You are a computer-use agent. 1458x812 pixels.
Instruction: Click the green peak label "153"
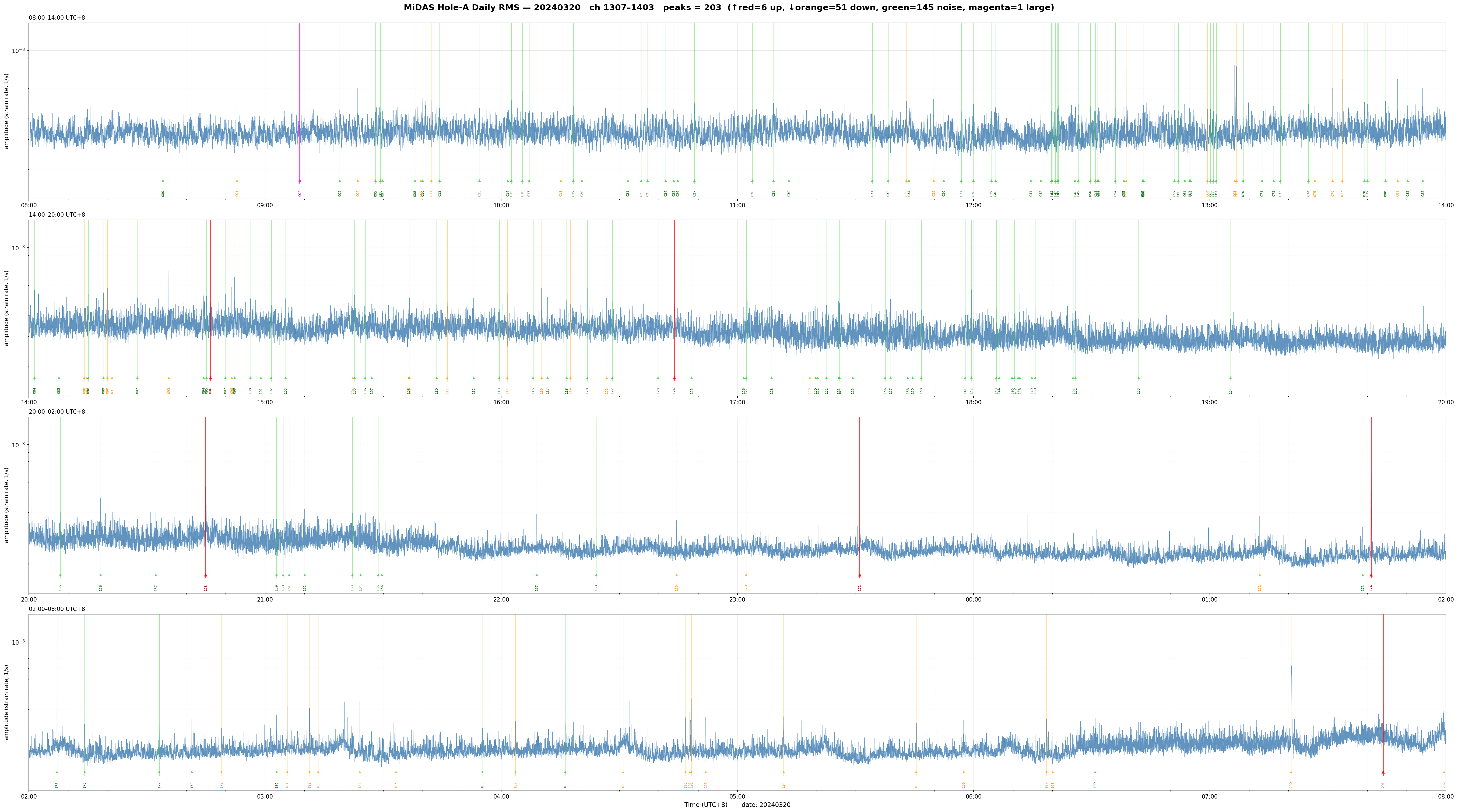[1139, 391]
